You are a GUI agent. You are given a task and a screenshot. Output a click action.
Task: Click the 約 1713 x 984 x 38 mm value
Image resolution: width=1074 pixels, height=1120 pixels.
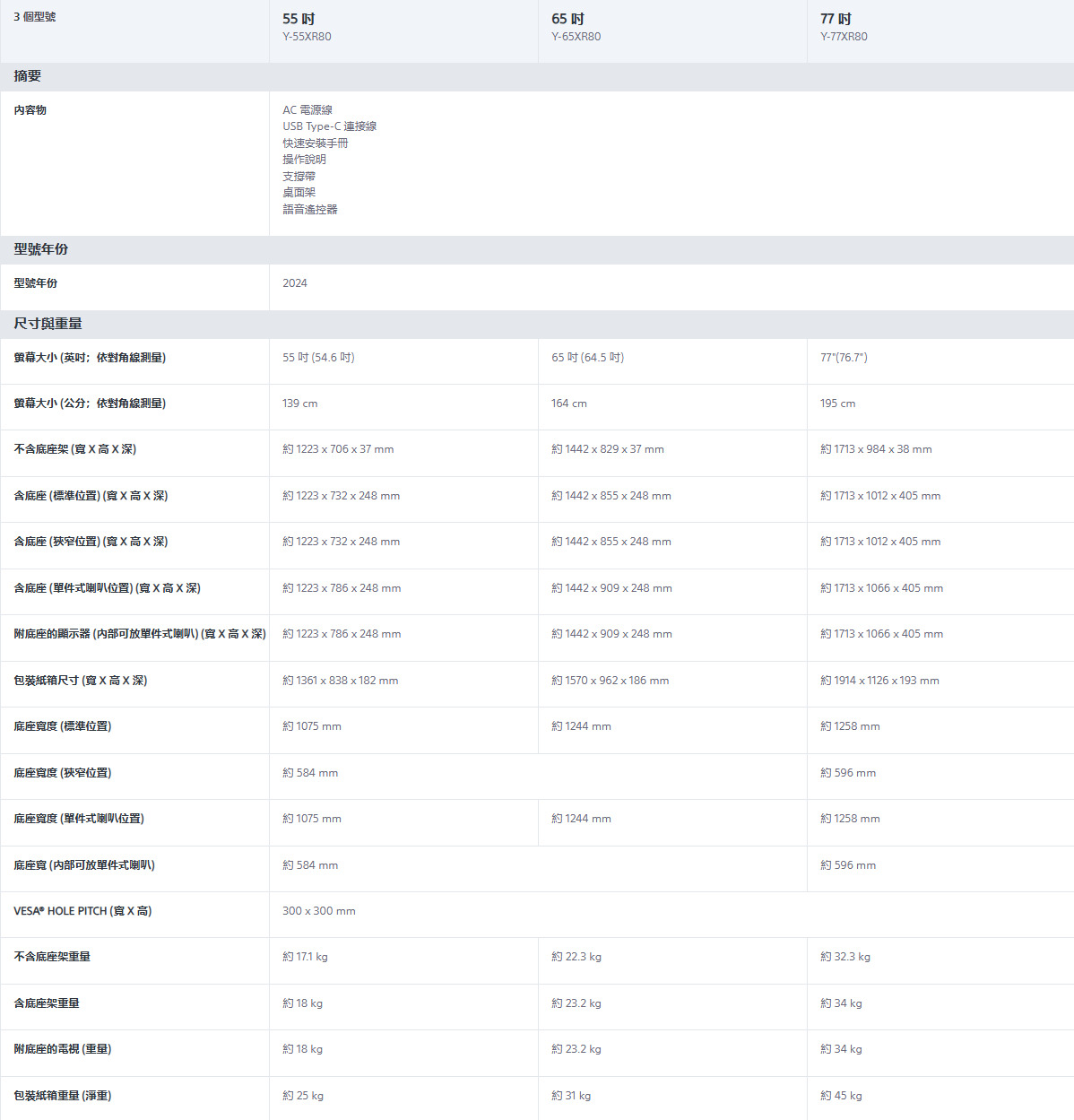(876, 449)
